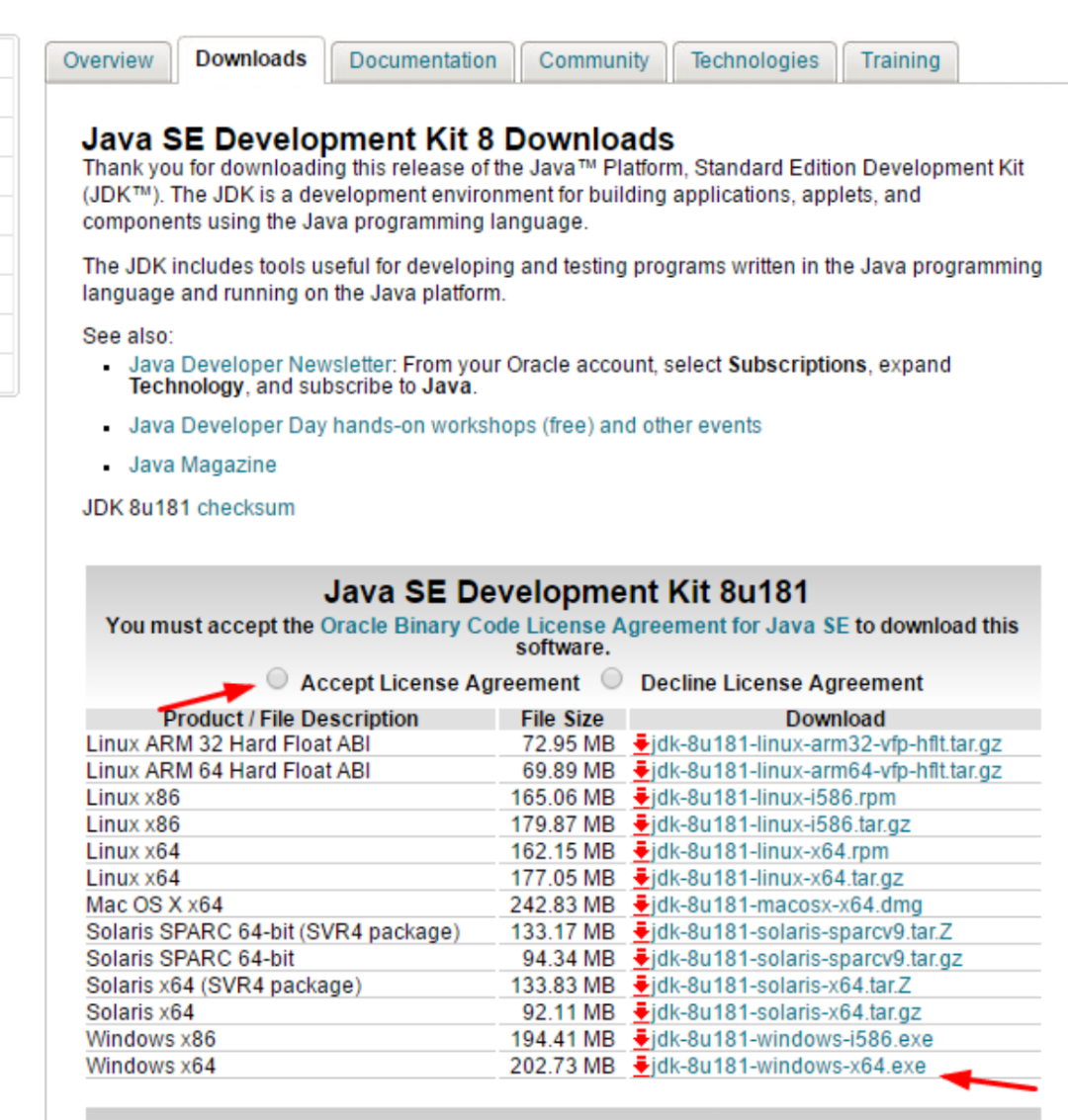The height and width of the screenshot is (1120, 1068).
Task: Click download icon for solaris-x64.tar.gz
Action: [641, 1012]
